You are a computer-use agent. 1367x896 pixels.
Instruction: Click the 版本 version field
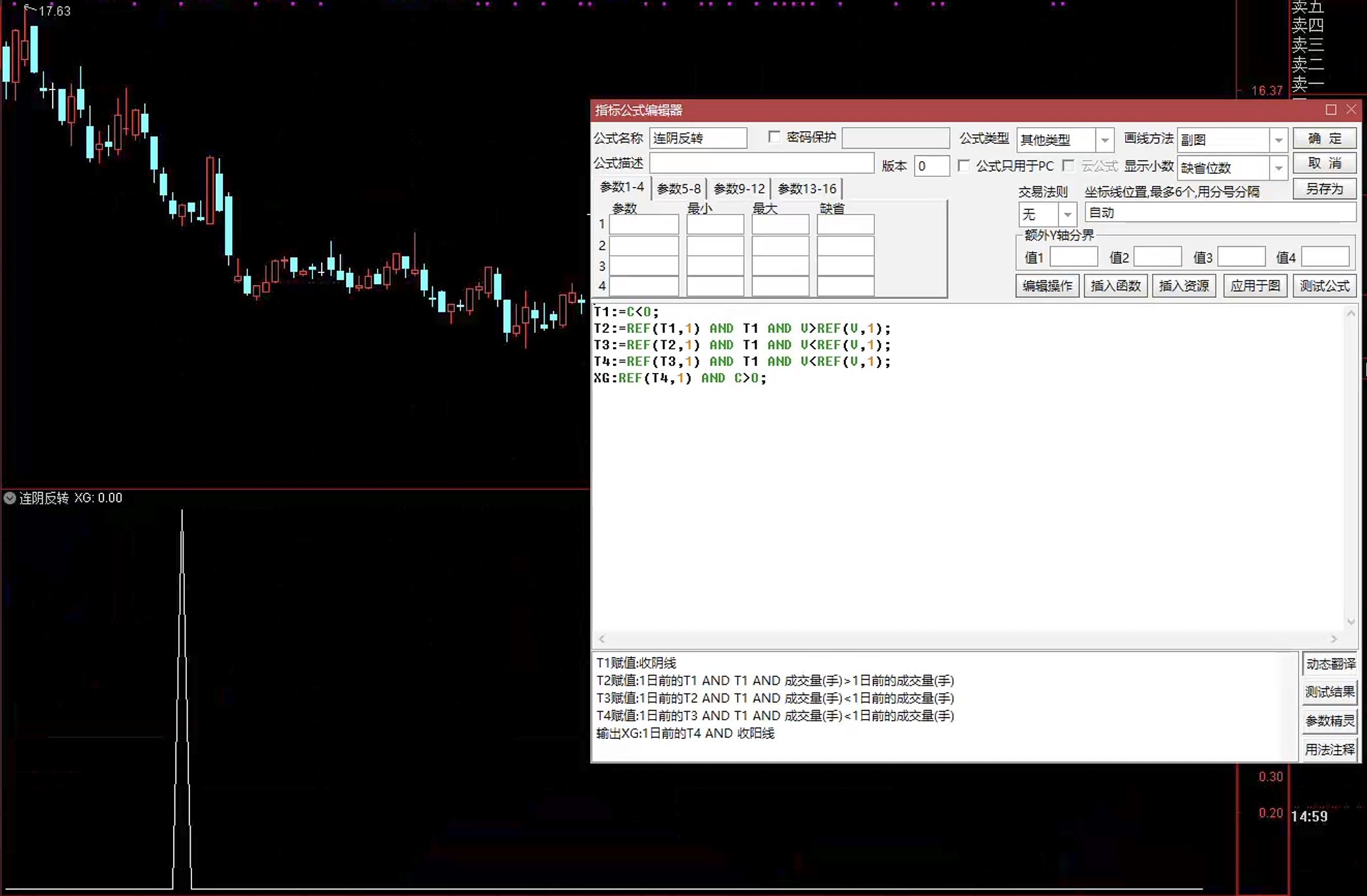[932, 166]
